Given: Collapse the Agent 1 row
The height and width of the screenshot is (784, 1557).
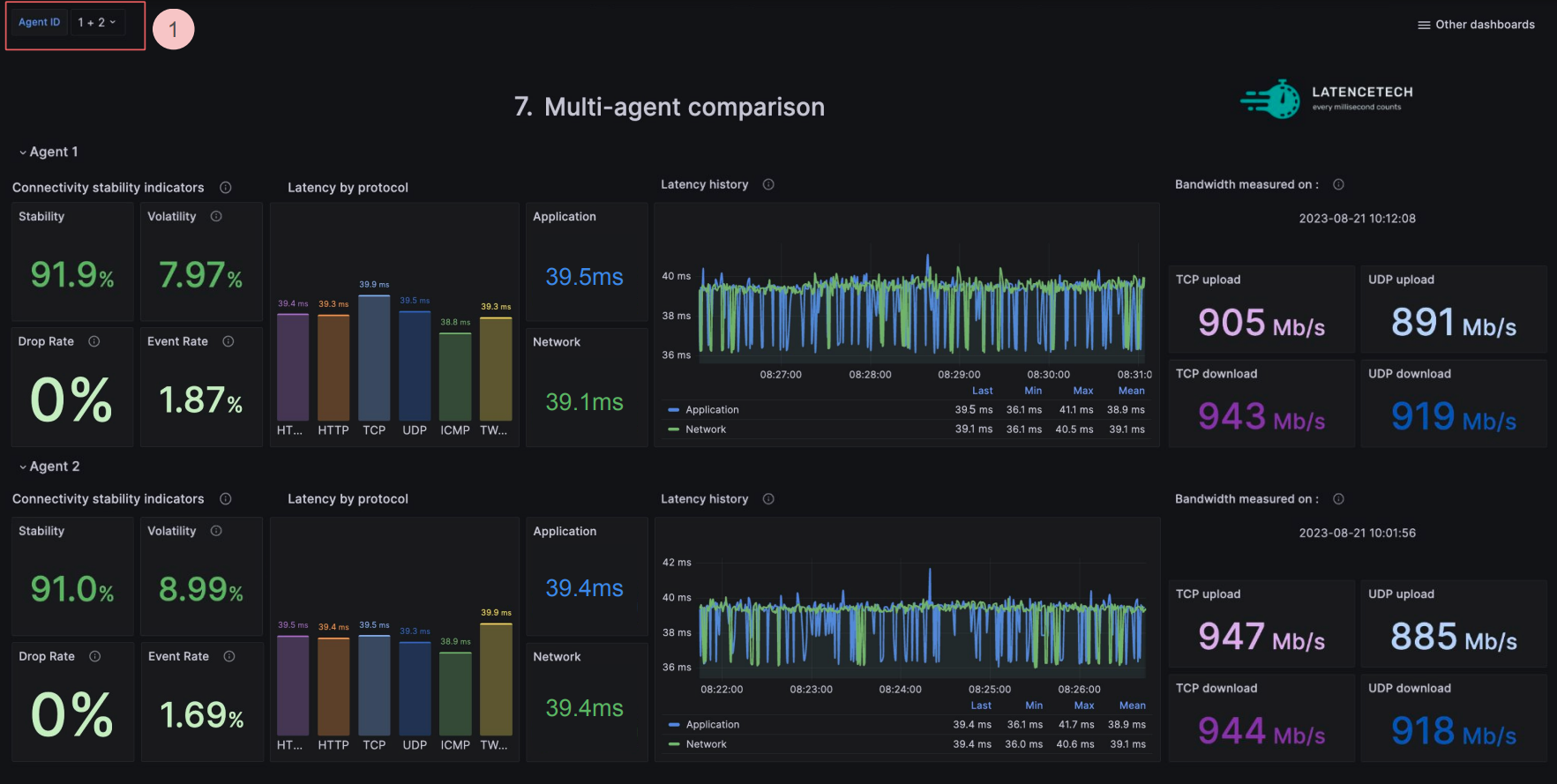Looking at the screenshot, I should click(49, 152).
